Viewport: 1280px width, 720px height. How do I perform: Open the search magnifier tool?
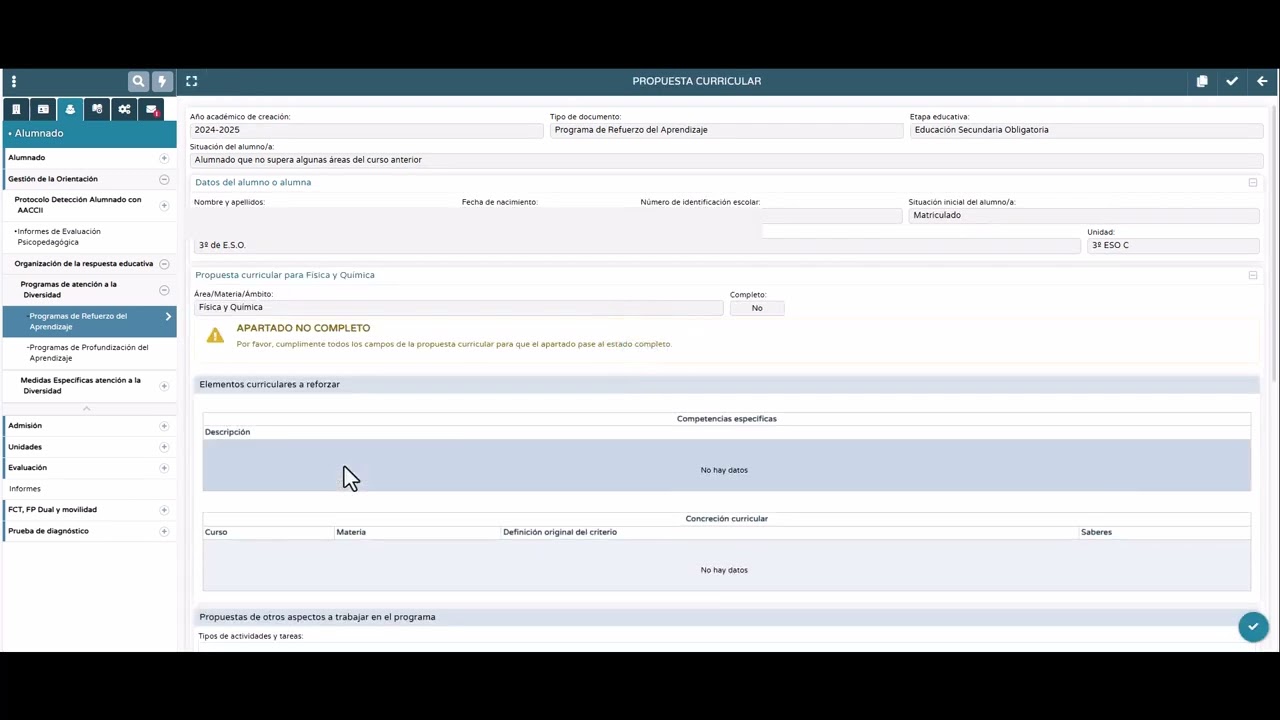(x=139, y=82)
